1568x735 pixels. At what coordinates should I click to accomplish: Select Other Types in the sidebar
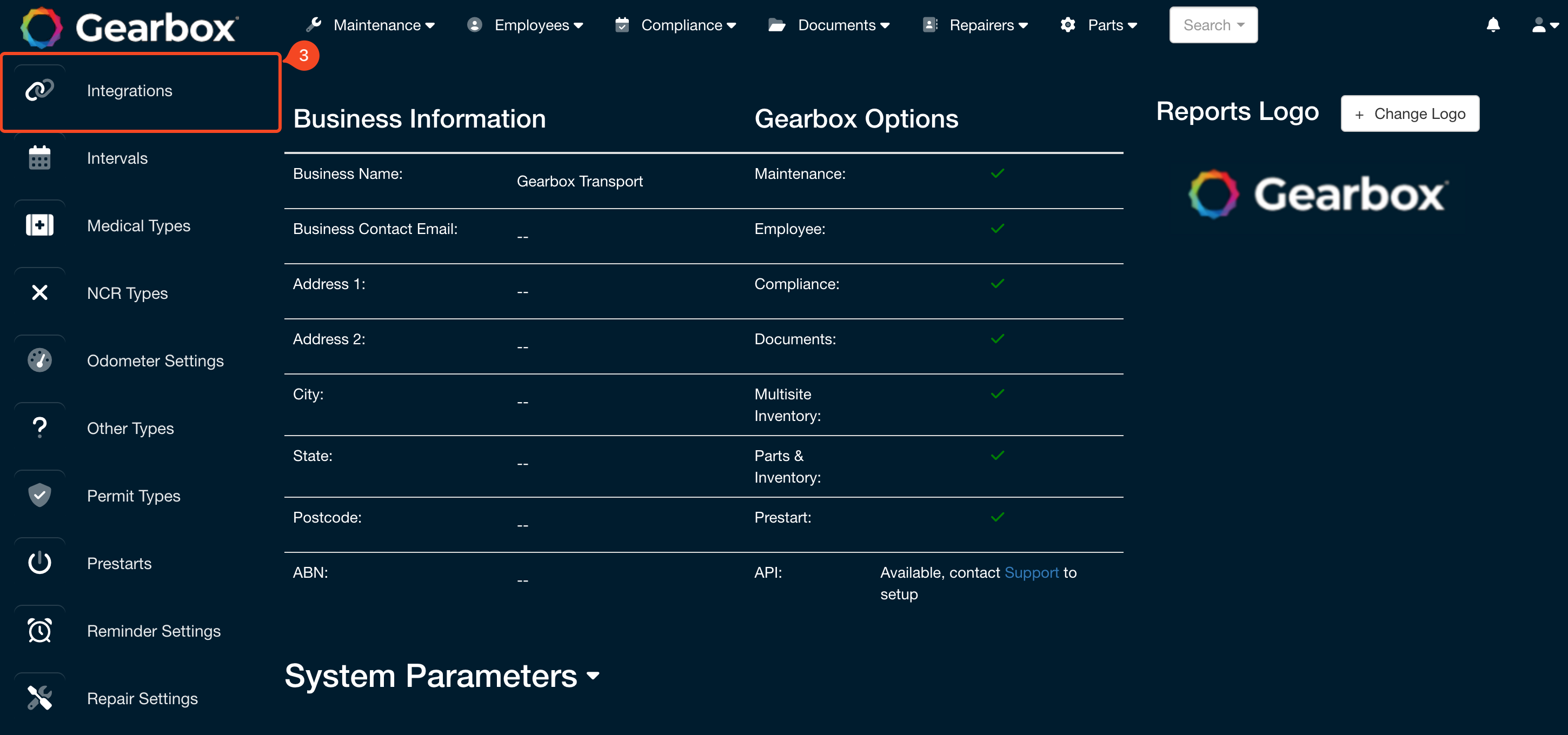click(130, 427)
